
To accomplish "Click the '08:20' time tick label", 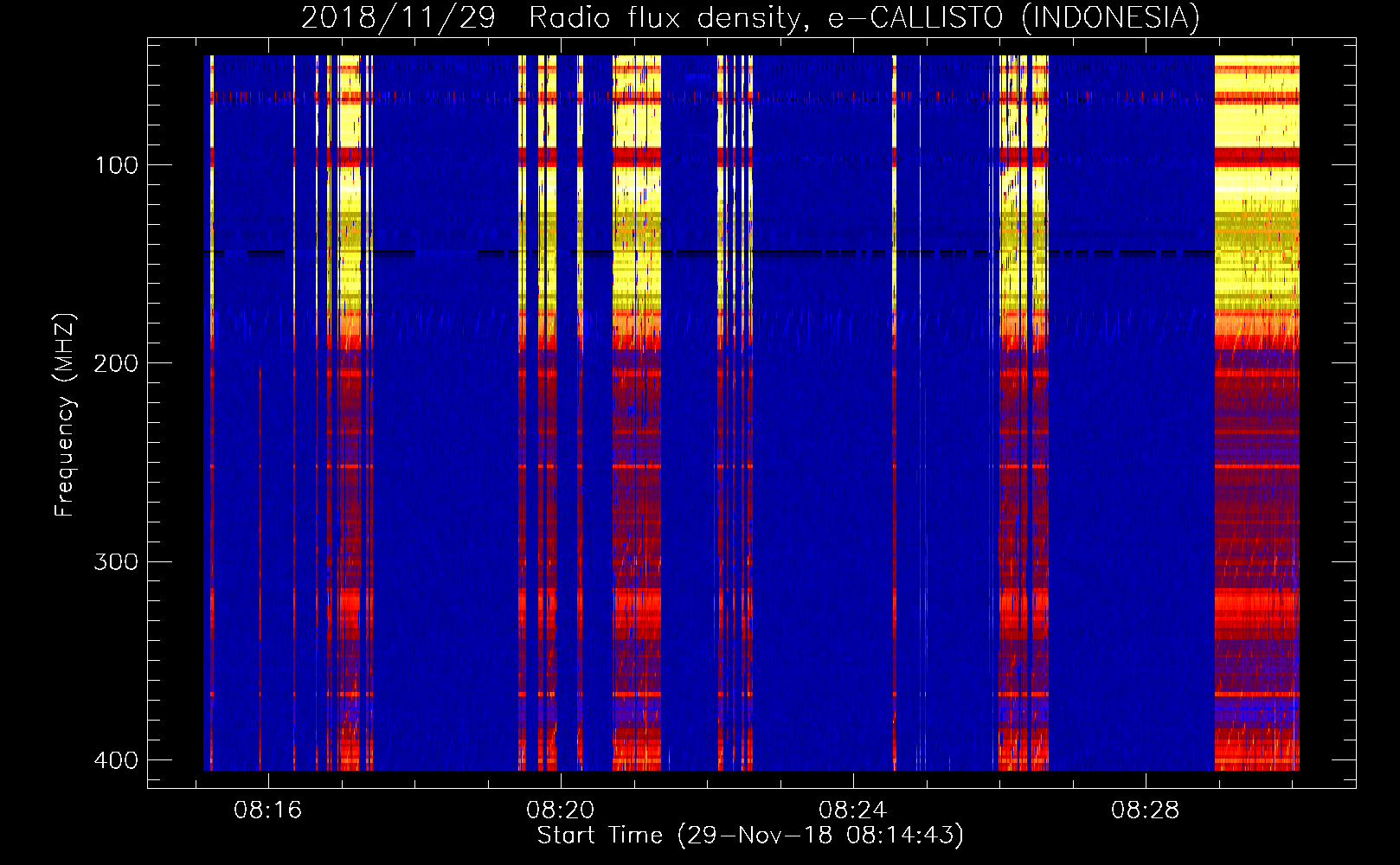I will [x=561, y=810].
